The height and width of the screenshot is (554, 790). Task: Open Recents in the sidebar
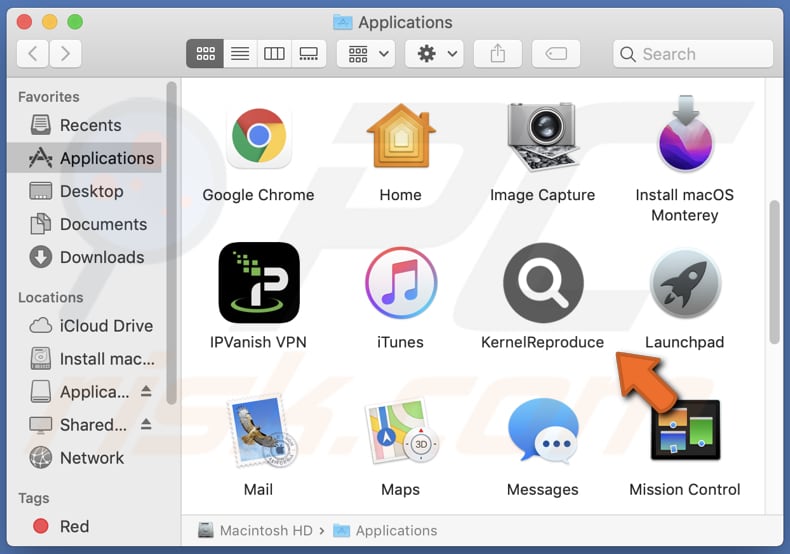85,125
